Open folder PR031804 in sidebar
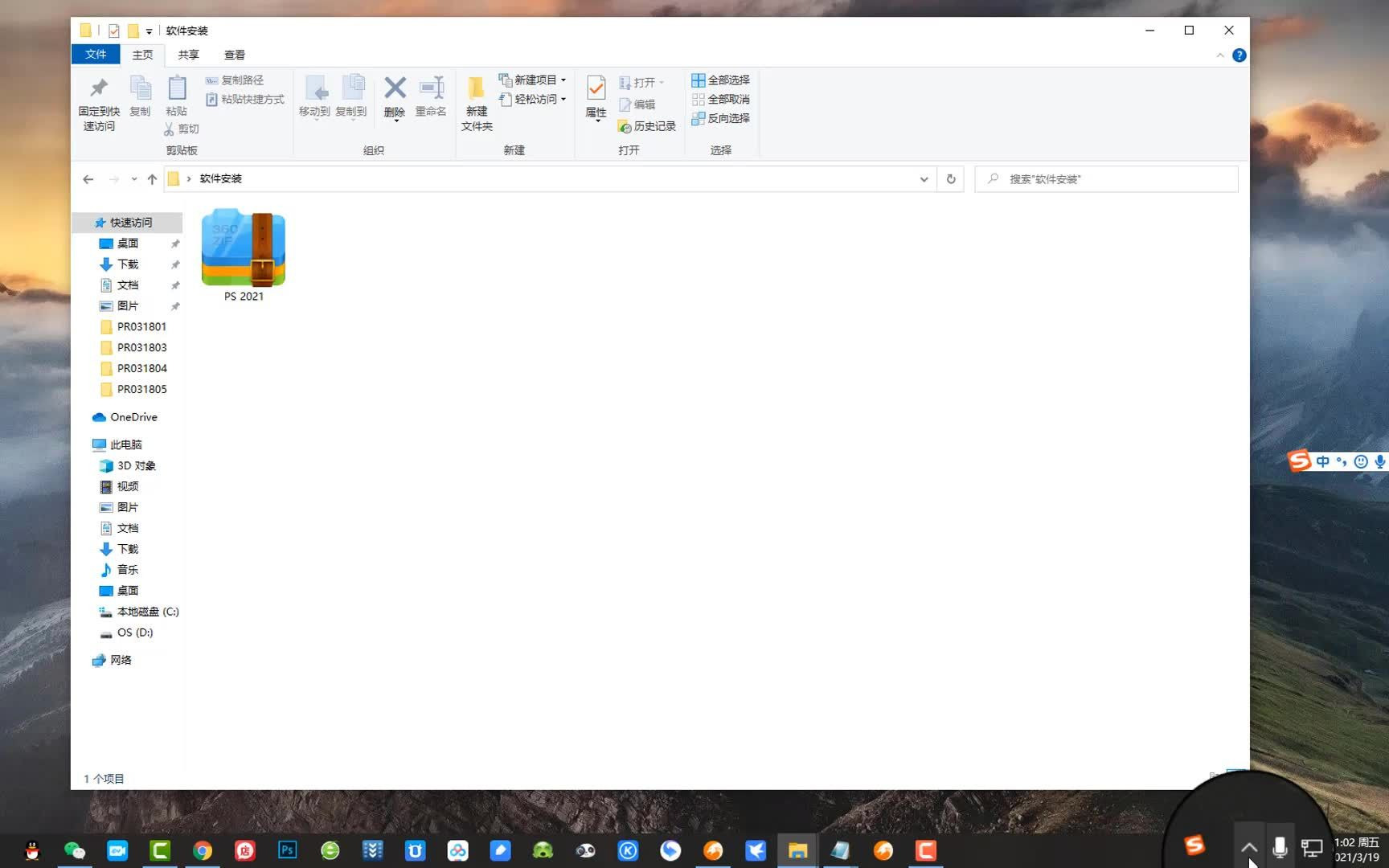The height and width of the screenshot is (868, 1389). point(133,368)
